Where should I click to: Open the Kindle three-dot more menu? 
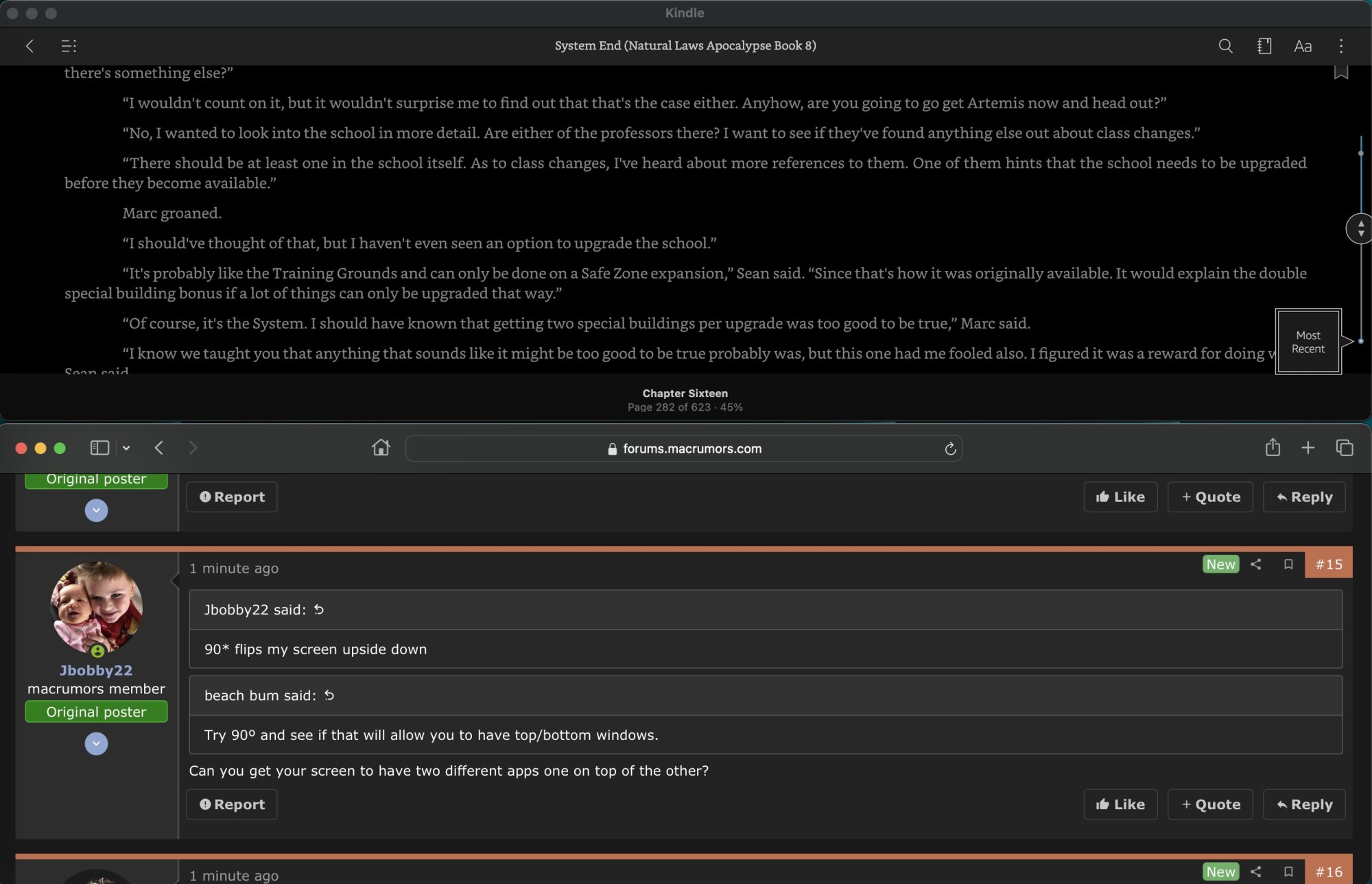pos(1341,46)
